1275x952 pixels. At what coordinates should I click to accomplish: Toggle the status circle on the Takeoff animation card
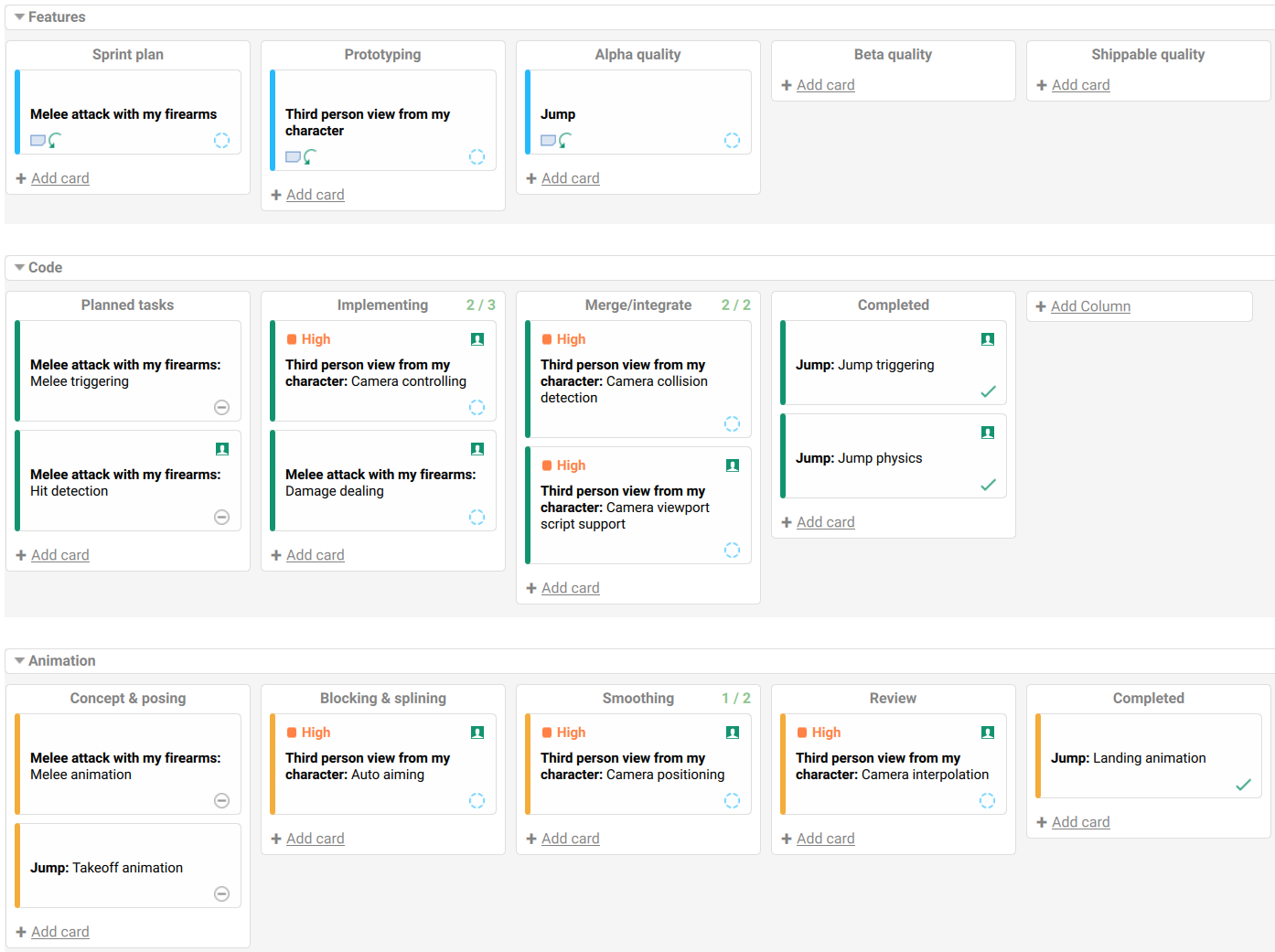(221, 894)
